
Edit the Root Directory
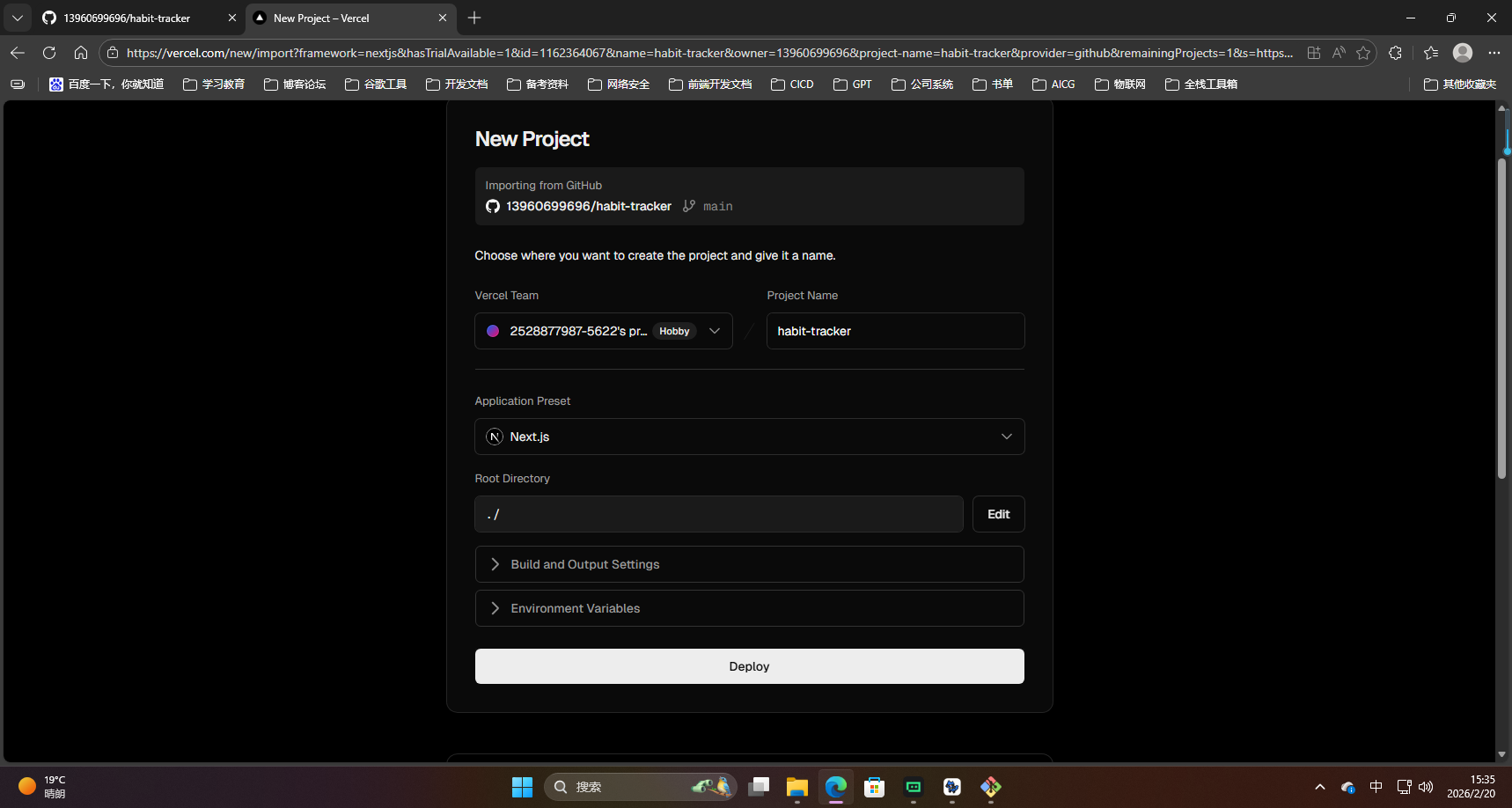[x=998, y=514]
